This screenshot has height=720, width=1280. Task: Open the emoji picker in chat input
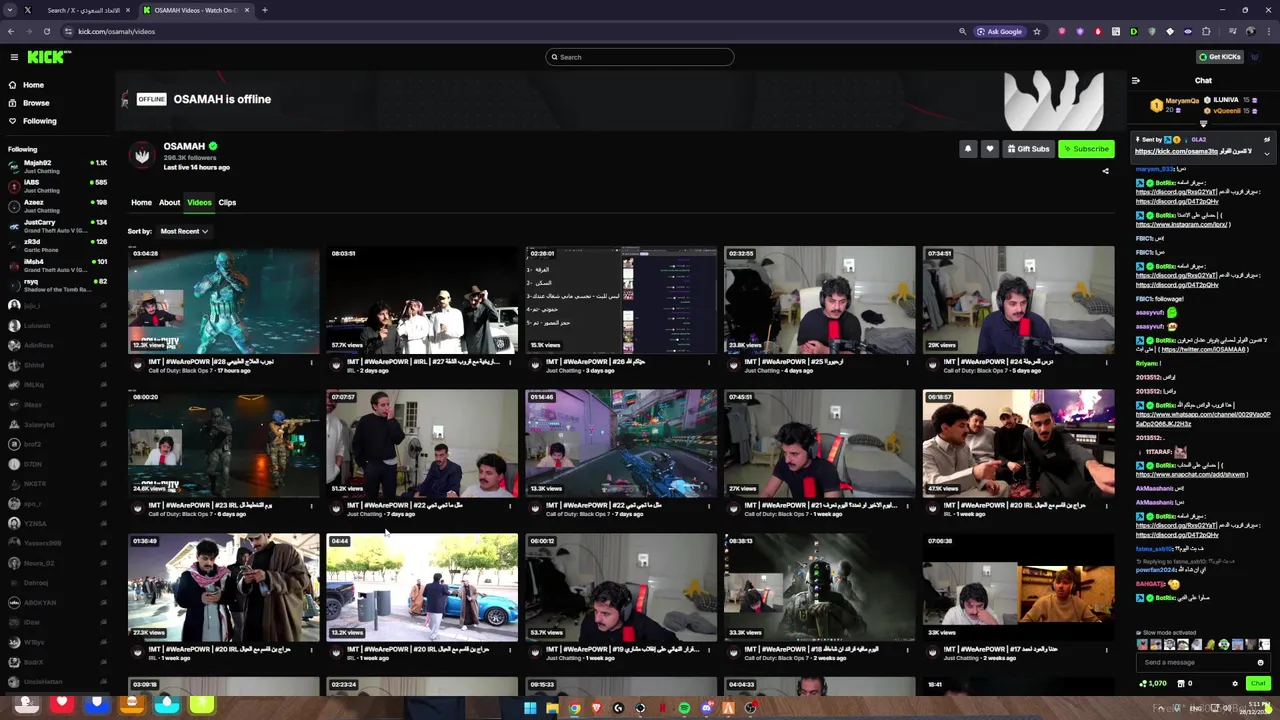click(1260, 662)
